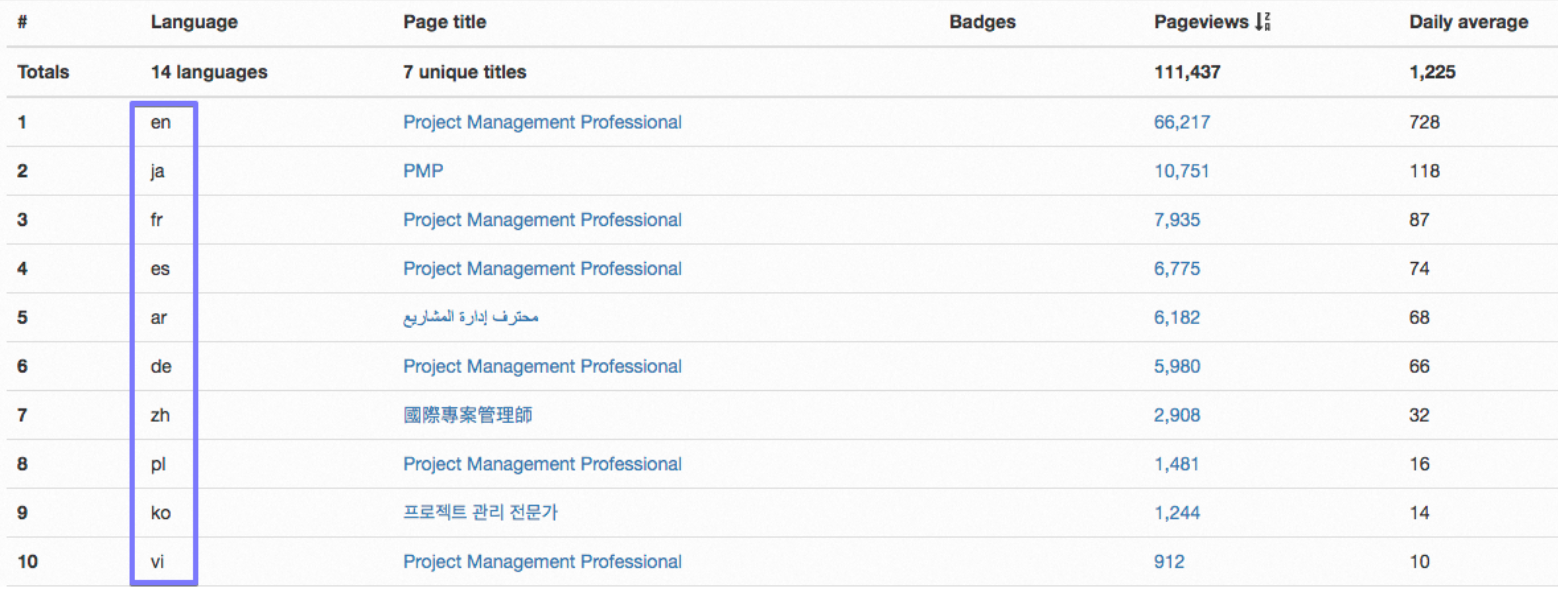The width and height of the screenshot is (1558, 590).
Task: Open the Arabic page title link
Action: click(471, 318)
